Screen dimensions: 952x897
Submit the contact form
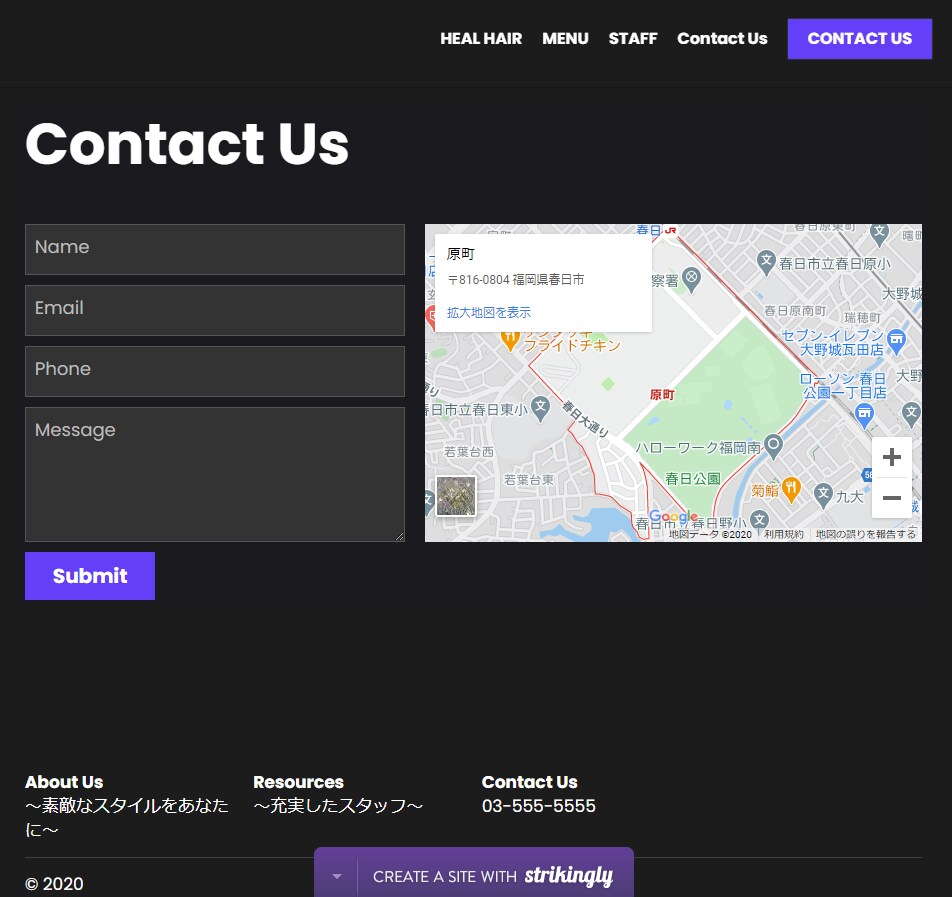[90, 576]
